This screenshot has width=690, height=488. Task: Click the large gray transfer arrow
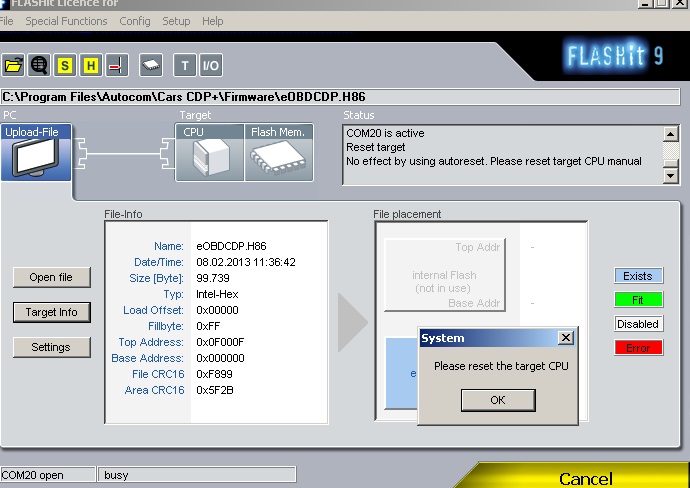pyautogui.click(x=353, y=323)
